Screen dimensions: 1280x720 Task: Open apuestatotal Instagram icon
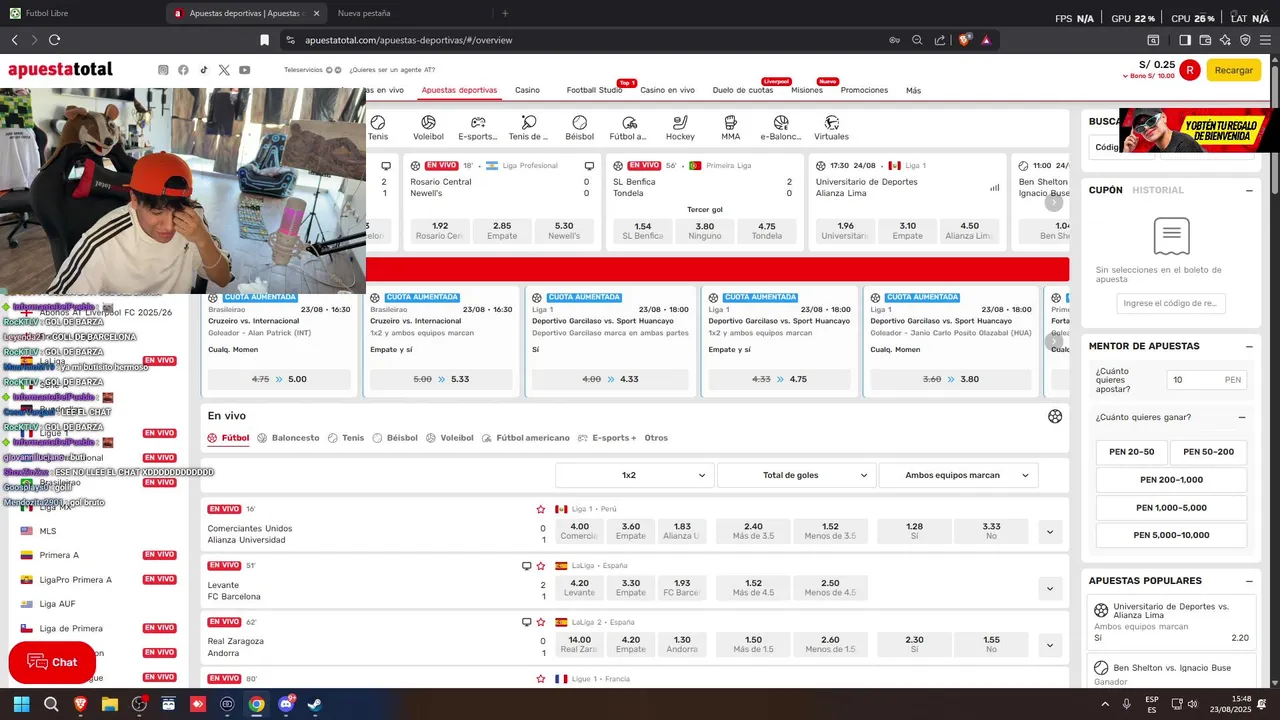[163, 70]
